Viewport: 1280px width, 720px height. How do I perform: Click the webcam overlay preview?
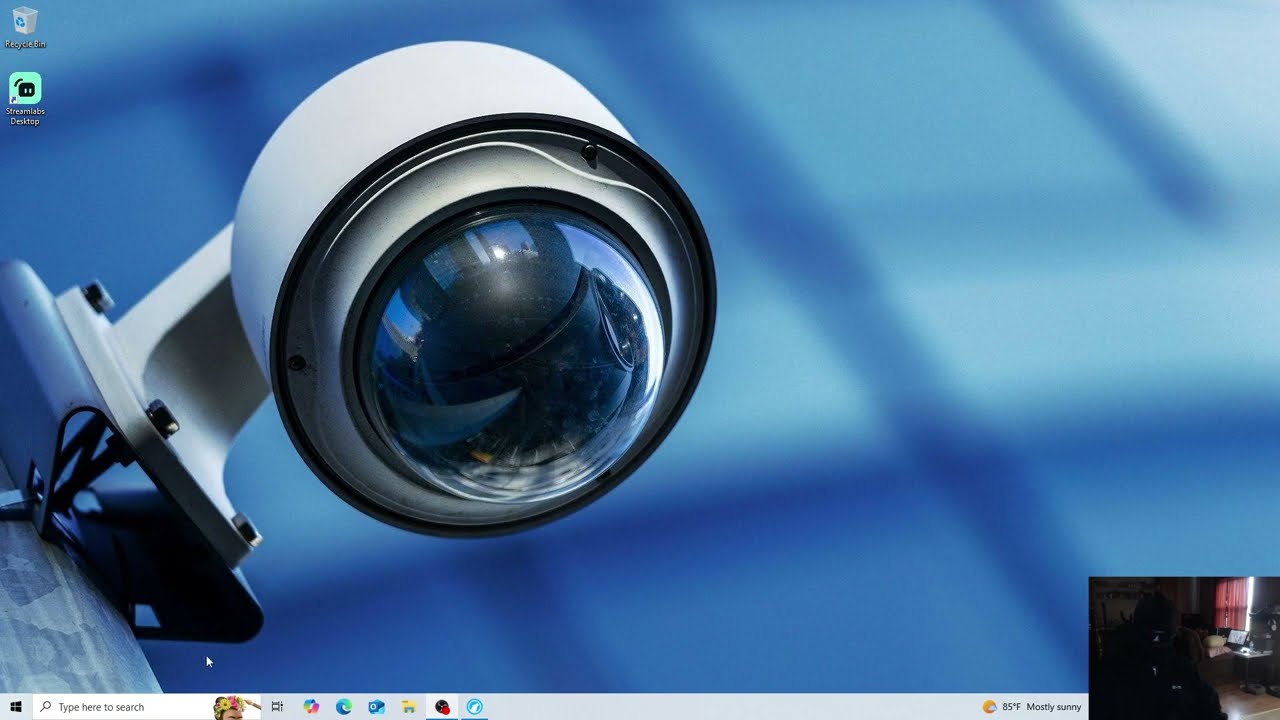pyautogui.click(x=1184, y=648)
